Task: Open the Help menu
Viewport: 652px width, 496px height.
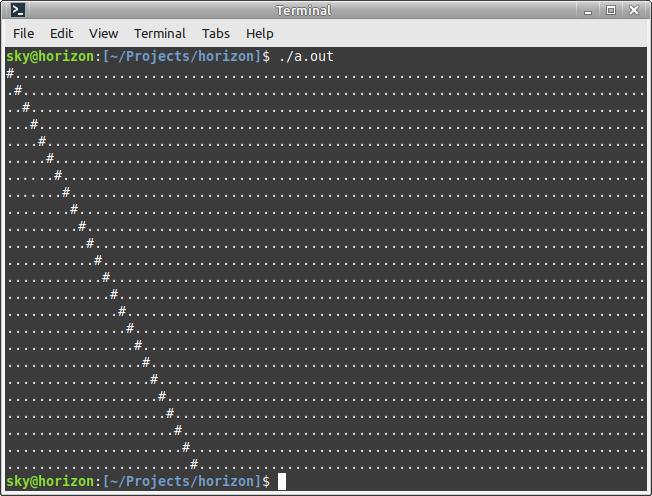Action: (x=260, y=33)
